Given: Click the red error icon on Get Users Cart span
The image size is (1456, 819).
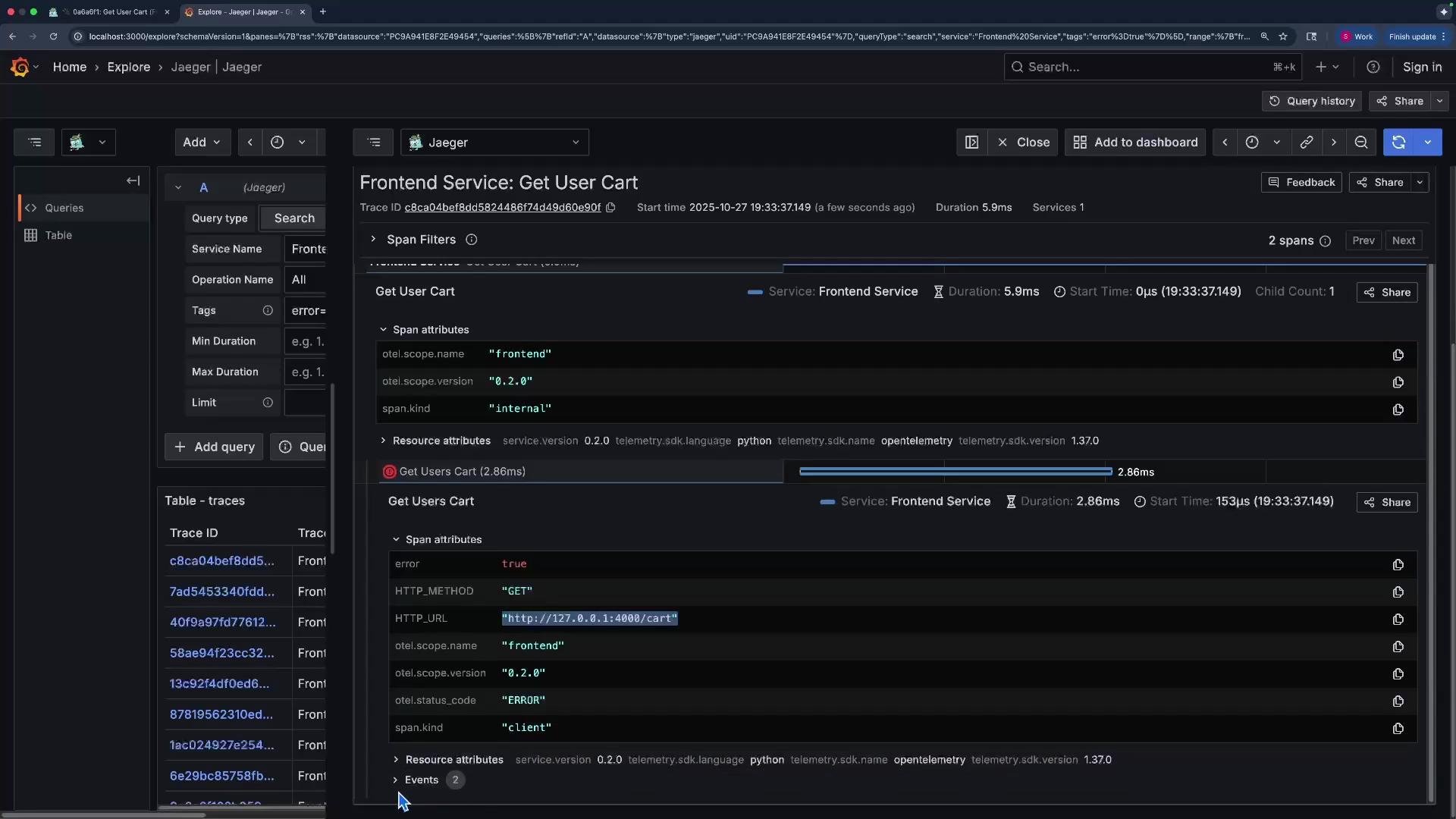Looking at the screenshot, I should pyautogui.click(x=389, y=472).
